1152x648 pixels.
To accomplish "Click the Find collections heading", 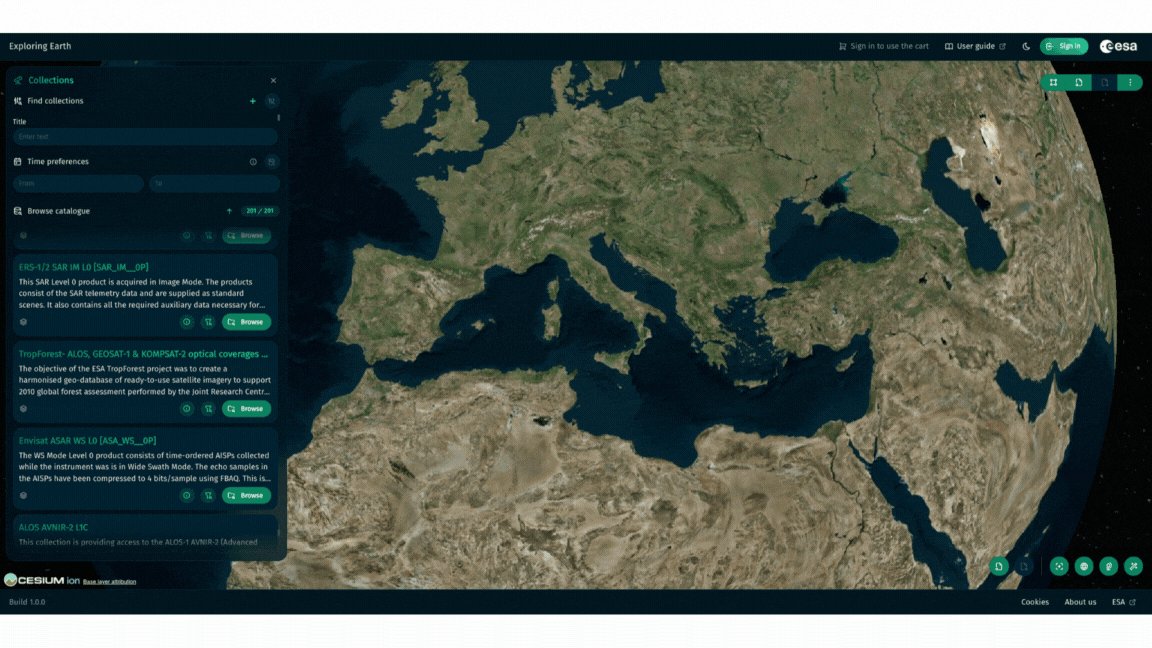I will (x=55, y=101).
